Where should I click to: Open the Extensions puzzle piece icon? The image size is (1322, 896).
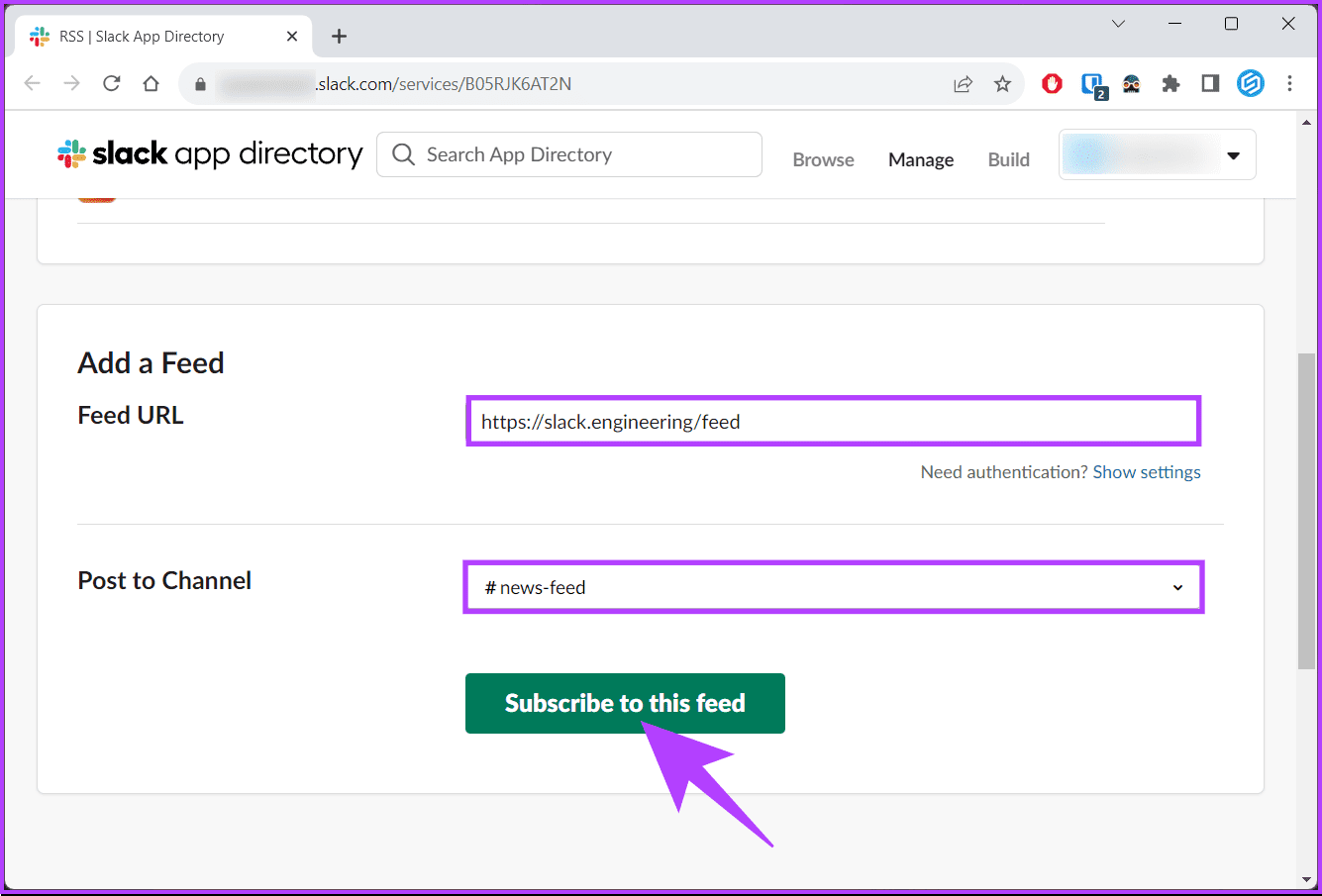pos(1170,84)
